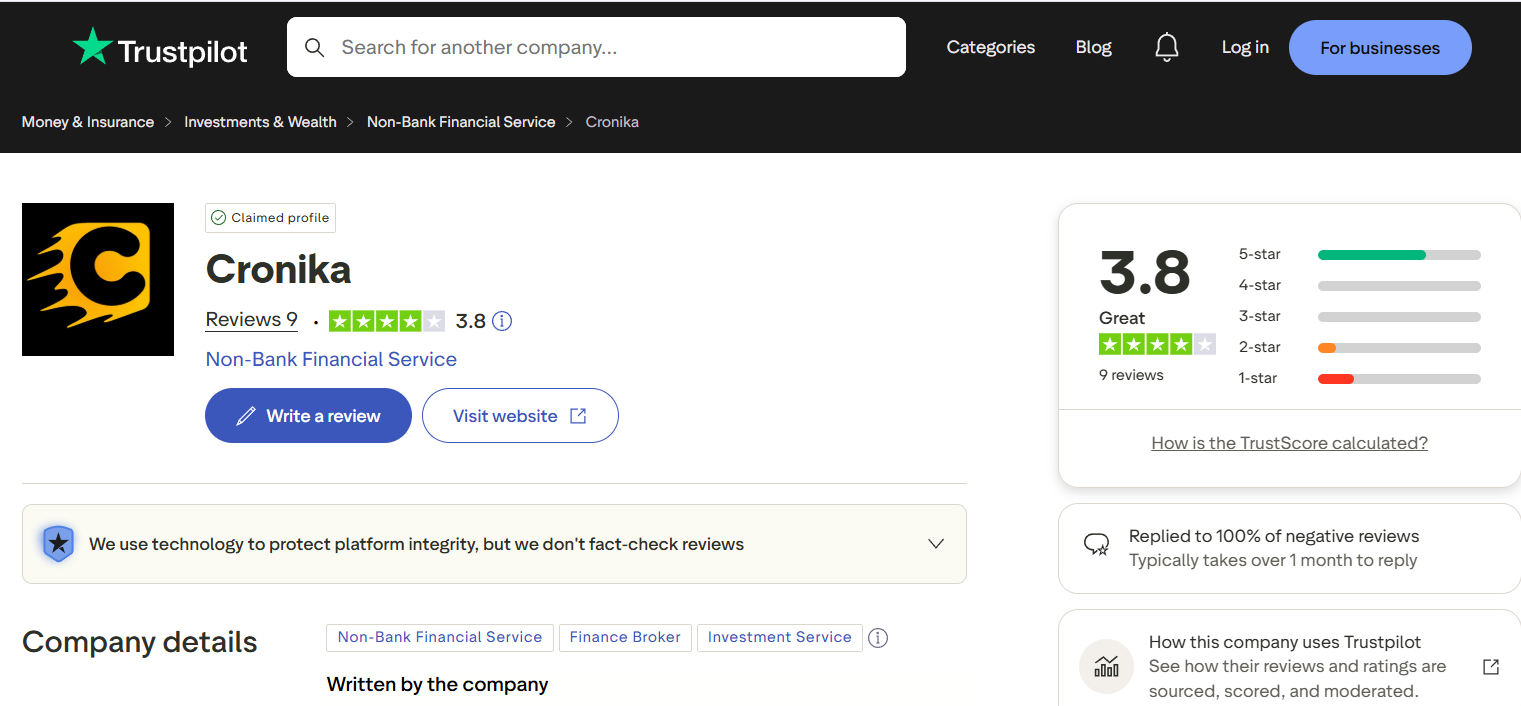This screenshot has height=706, width=1521.
Task: Click the shield star integrity icon
Action: click(59, 544)
